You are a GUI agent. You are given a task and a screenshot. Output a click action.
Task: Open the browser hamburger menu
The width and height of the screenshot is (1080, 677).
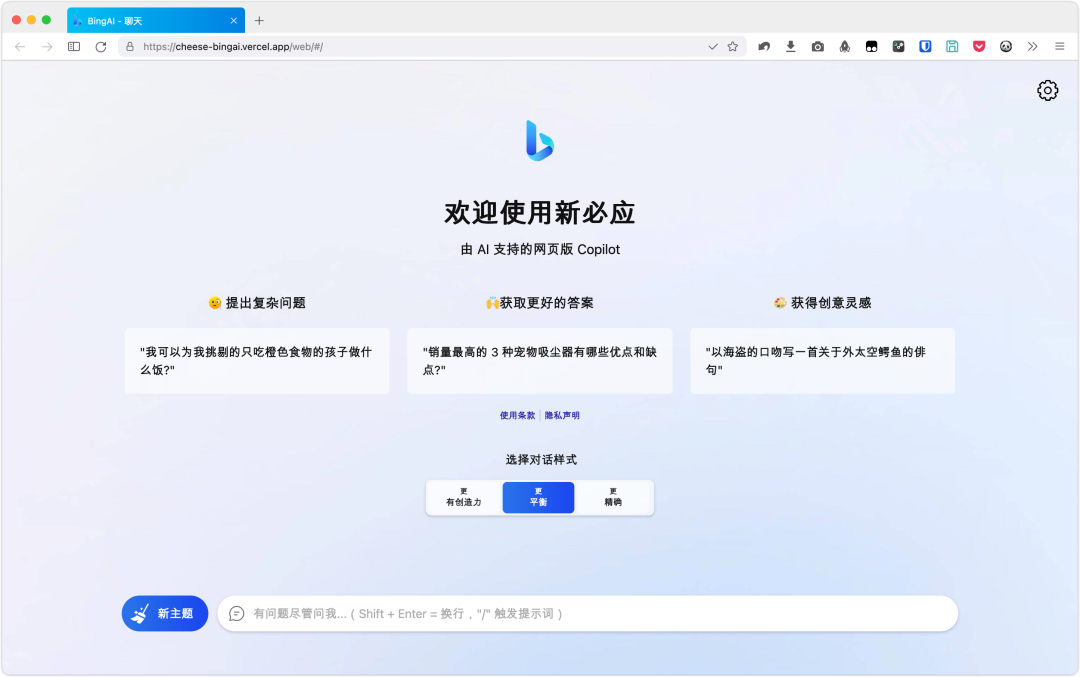click(x=1059, y=47)
